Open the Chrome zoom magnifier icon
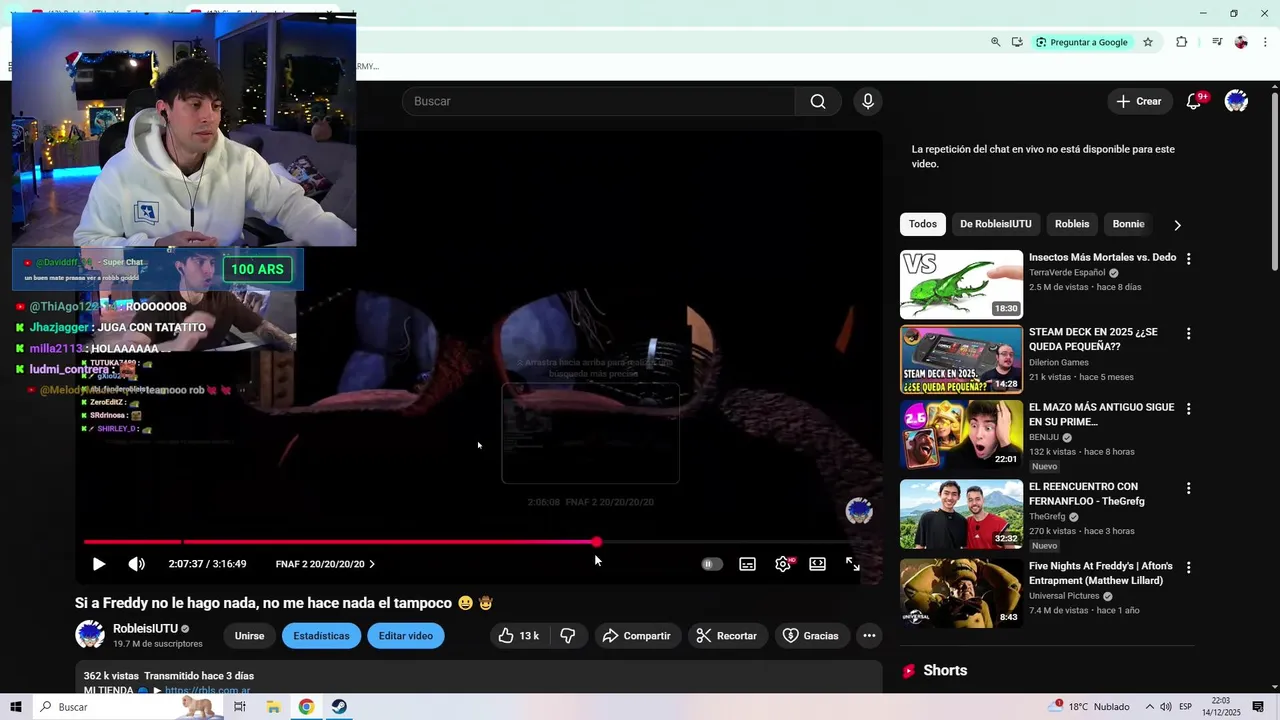Viewport: 1280px width, 720px height. pyautogui.click(x=995, y=42)
